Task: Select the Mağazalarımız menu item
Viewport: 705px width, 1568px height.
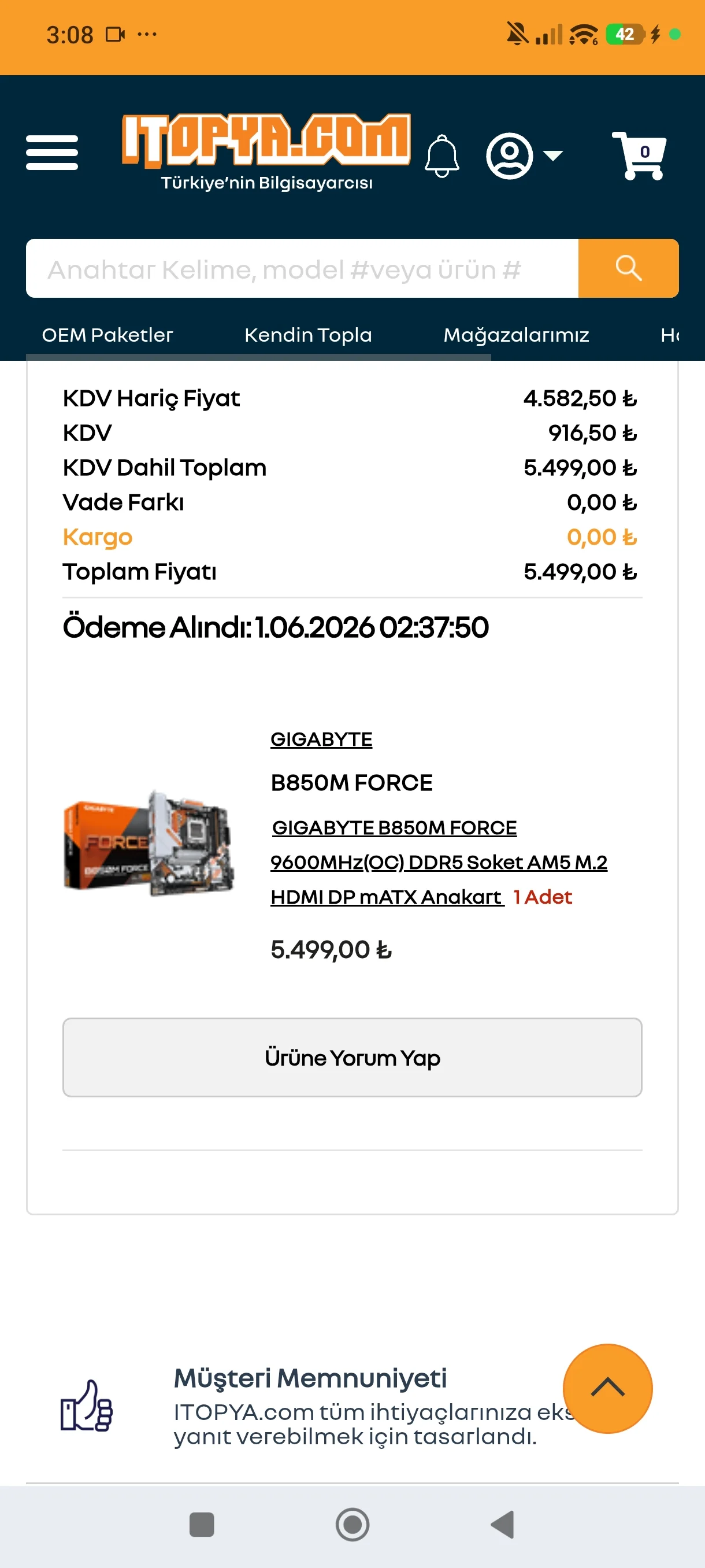Action: click(x=516, y=335)
